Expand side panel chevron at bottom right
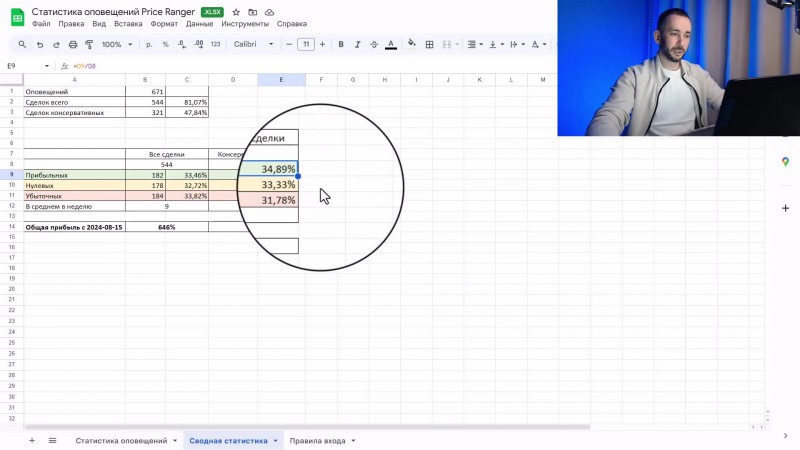The width and height of the screenshot is (800, 450). point(785,435)
